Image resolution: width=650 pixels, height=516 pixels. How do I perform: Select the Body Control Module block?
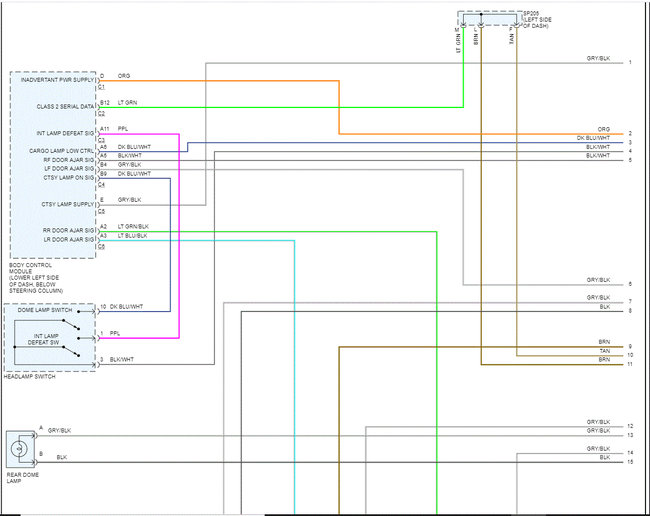tap(53, 165)
